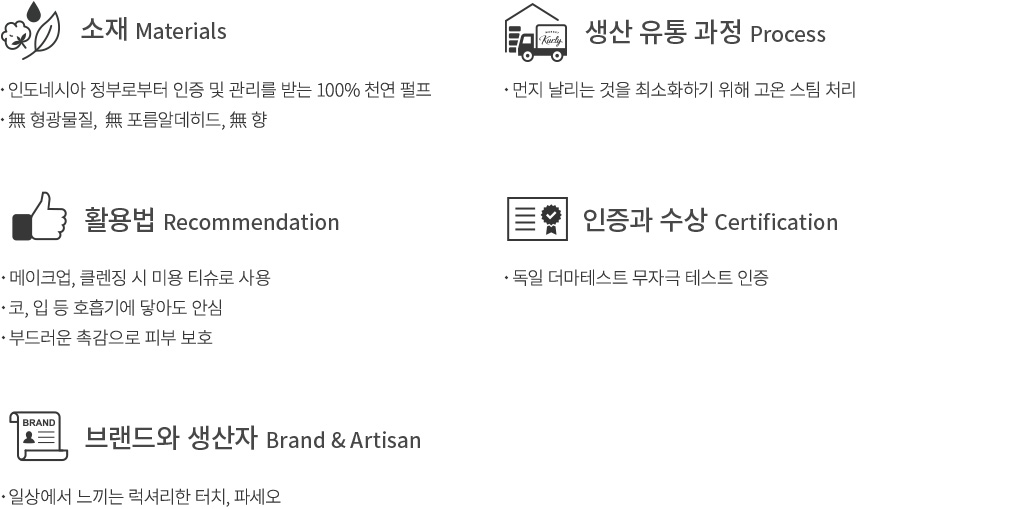
Task: Select the 브랜드와 생산자 Brand & Artisan heading
Action: [x=252, y=439]
